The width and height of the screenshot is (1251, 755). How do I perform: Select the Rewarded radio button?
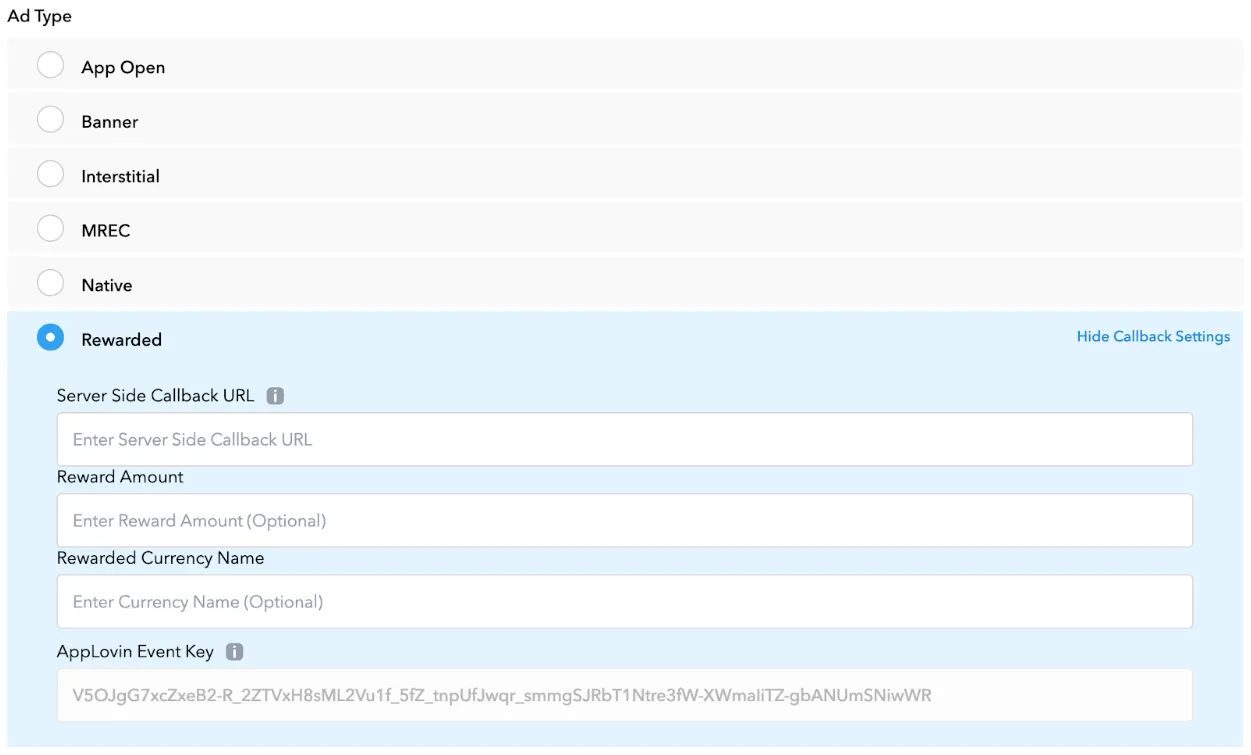pyautogui.click(x=50, y=338)
